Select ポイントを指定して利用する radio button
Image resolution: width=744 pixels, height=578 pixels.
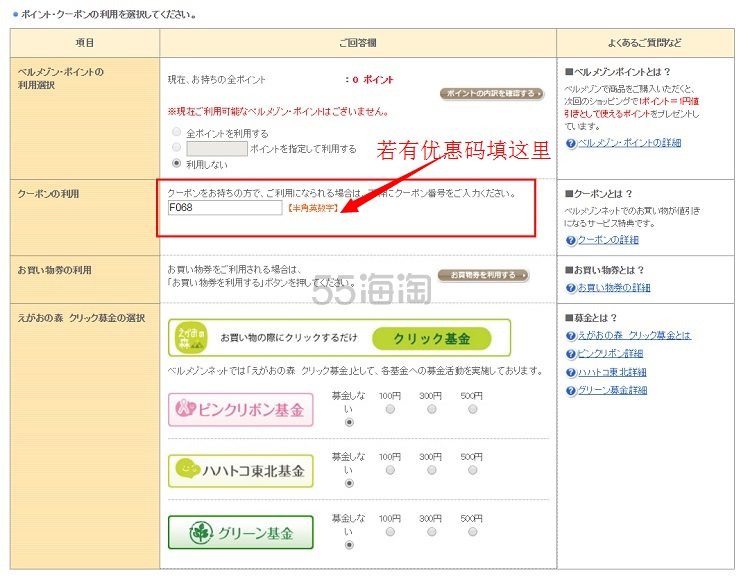point(177,147)
